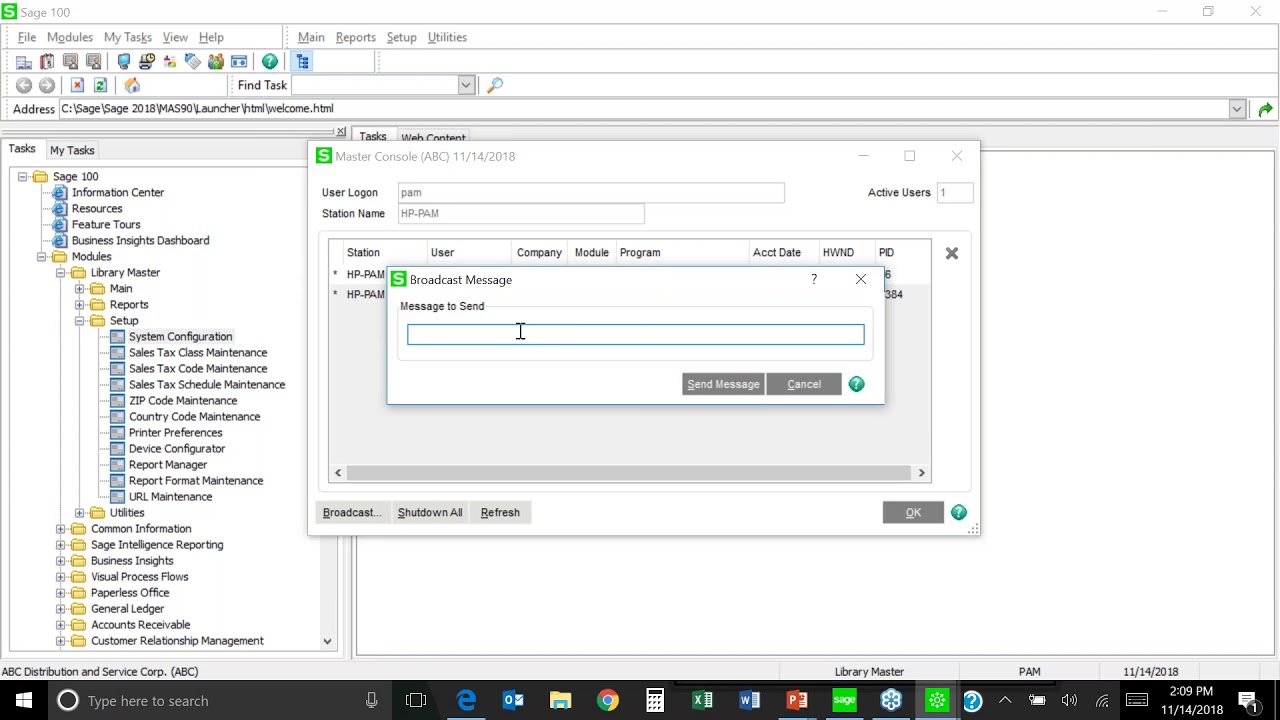The image size is (1280, 720).
Task: Expand the Utilities folder in tree
Action: (x=80, y=513)
